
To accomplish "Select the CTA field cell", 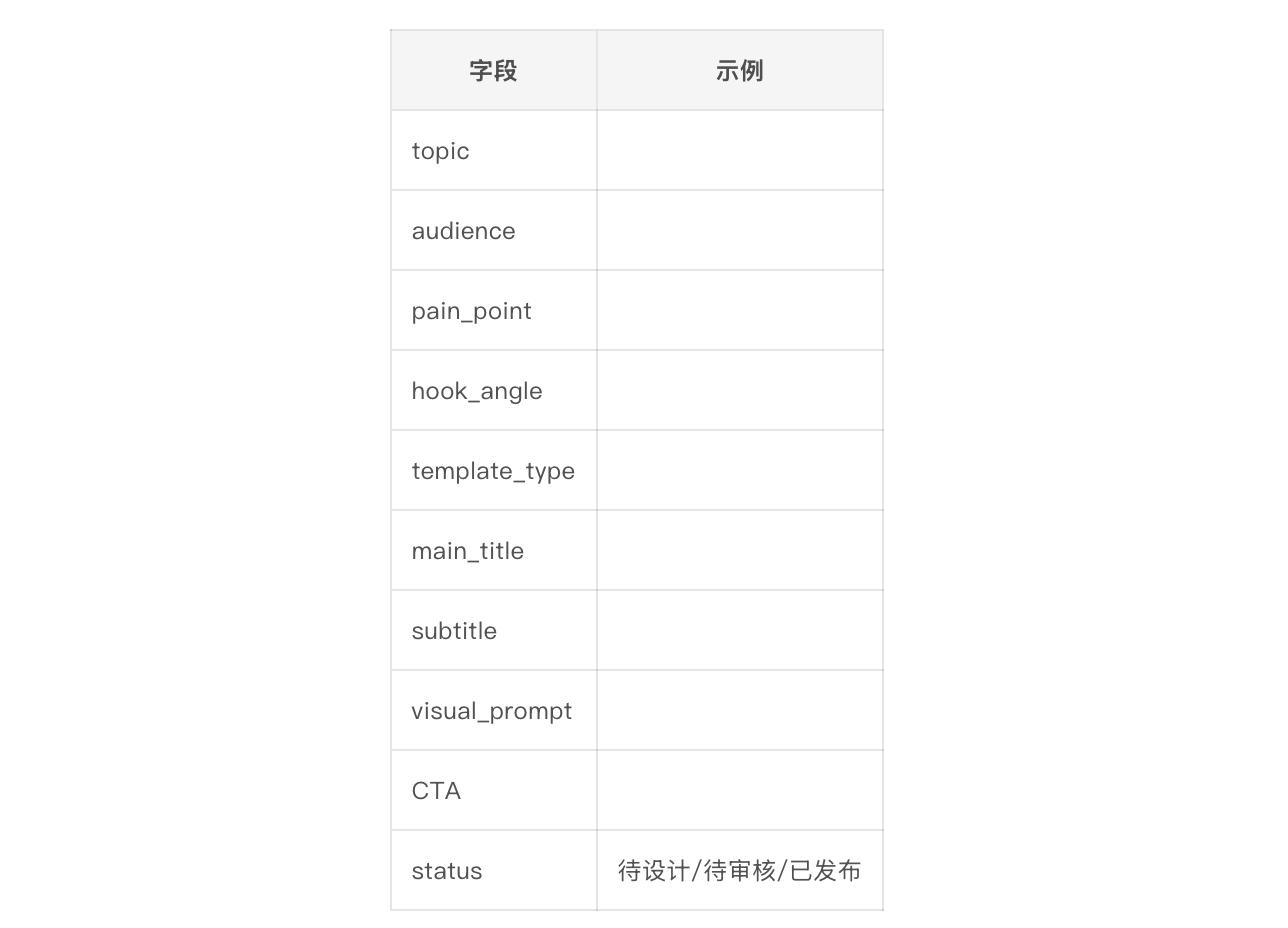I will pos(494,790).
